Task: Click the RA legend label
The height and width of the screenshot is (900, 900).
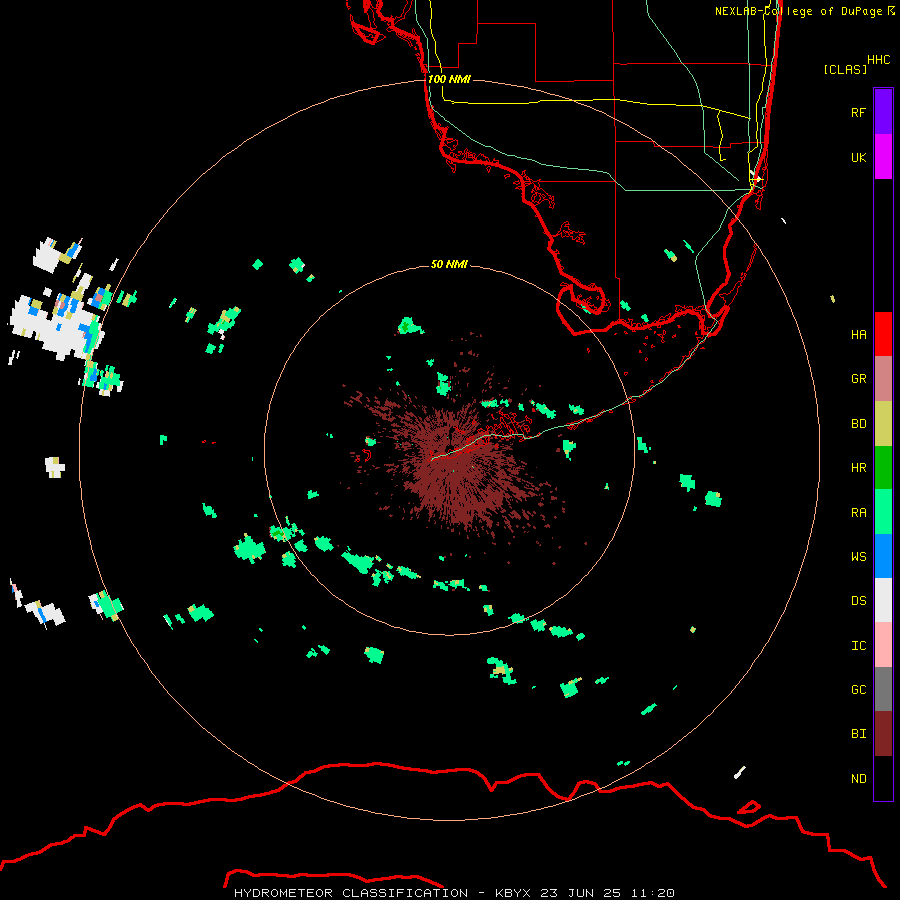Action: click(x=858, y=513)
